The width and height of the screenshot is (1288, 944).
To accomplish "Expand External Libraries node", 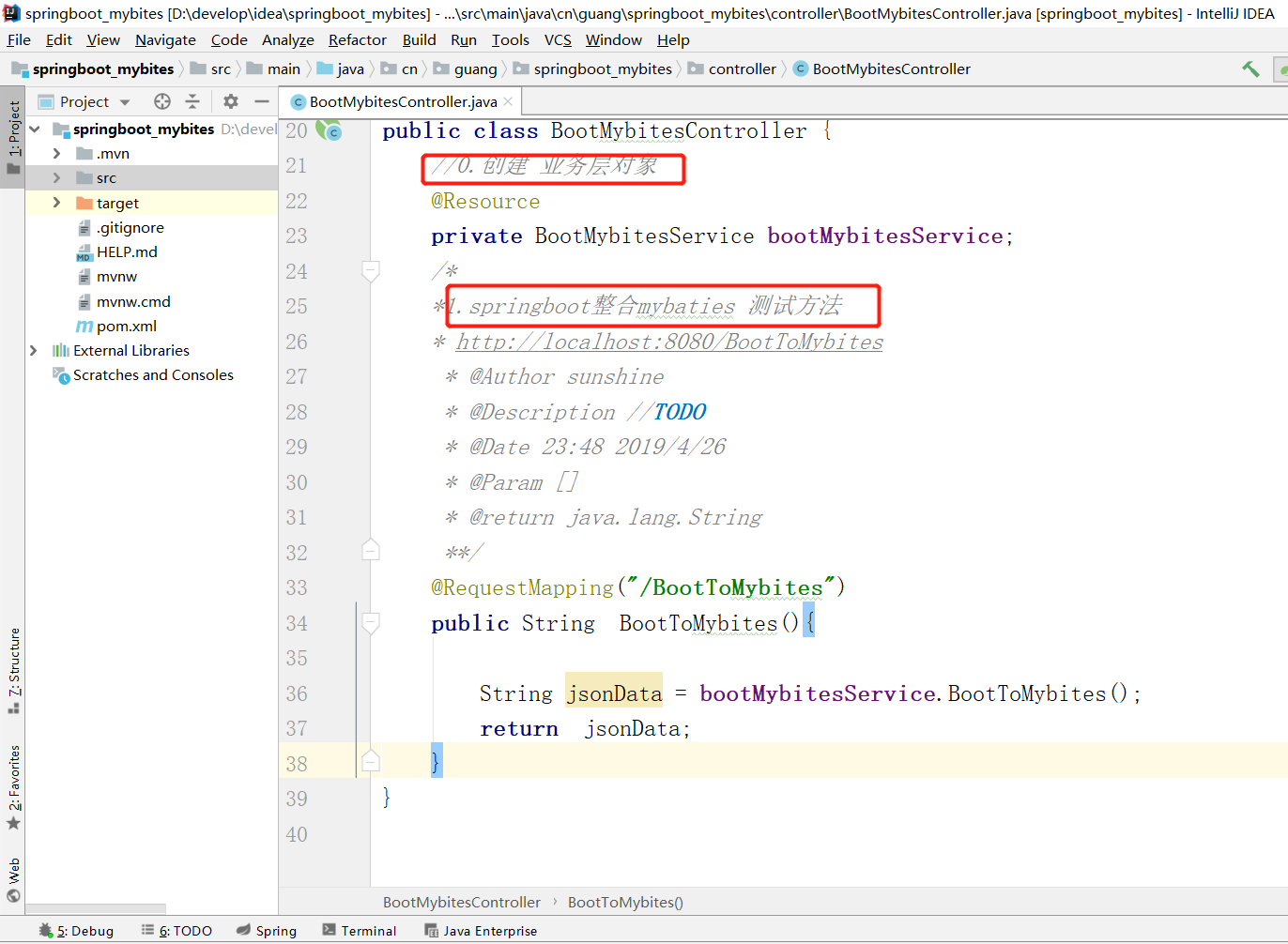I will 34,350.
